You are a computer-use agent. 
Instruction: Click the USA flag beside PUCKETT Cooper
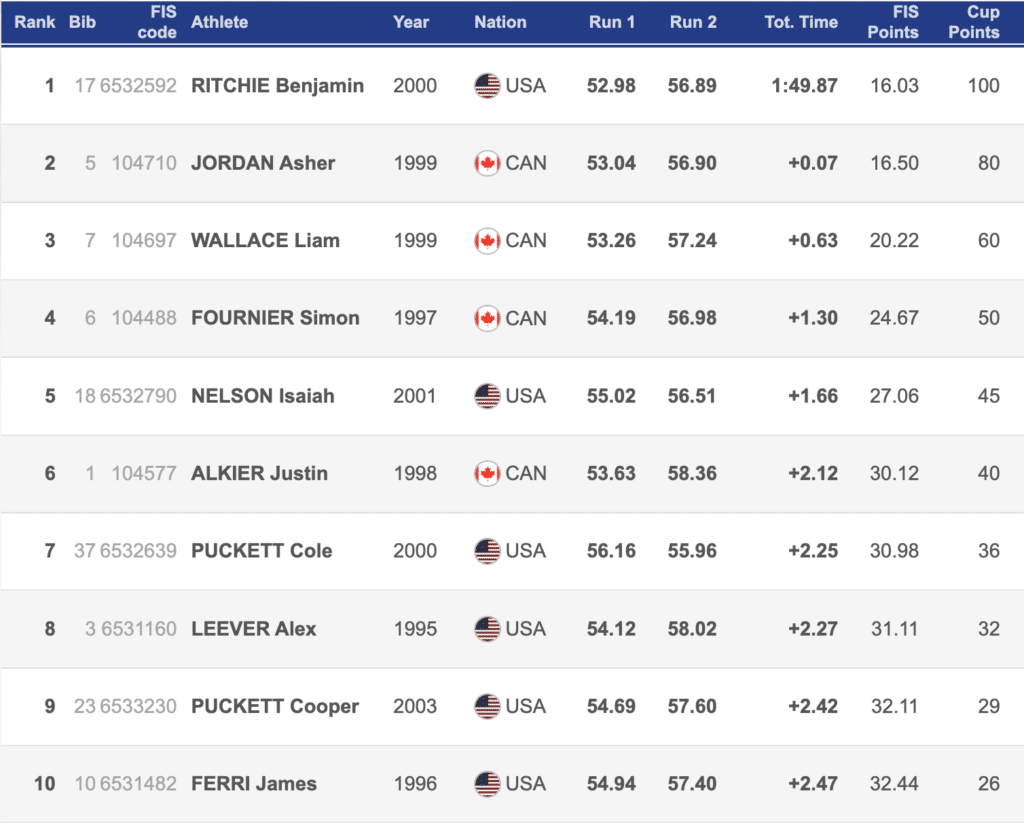pyautogui.click(x=487, y=706)
